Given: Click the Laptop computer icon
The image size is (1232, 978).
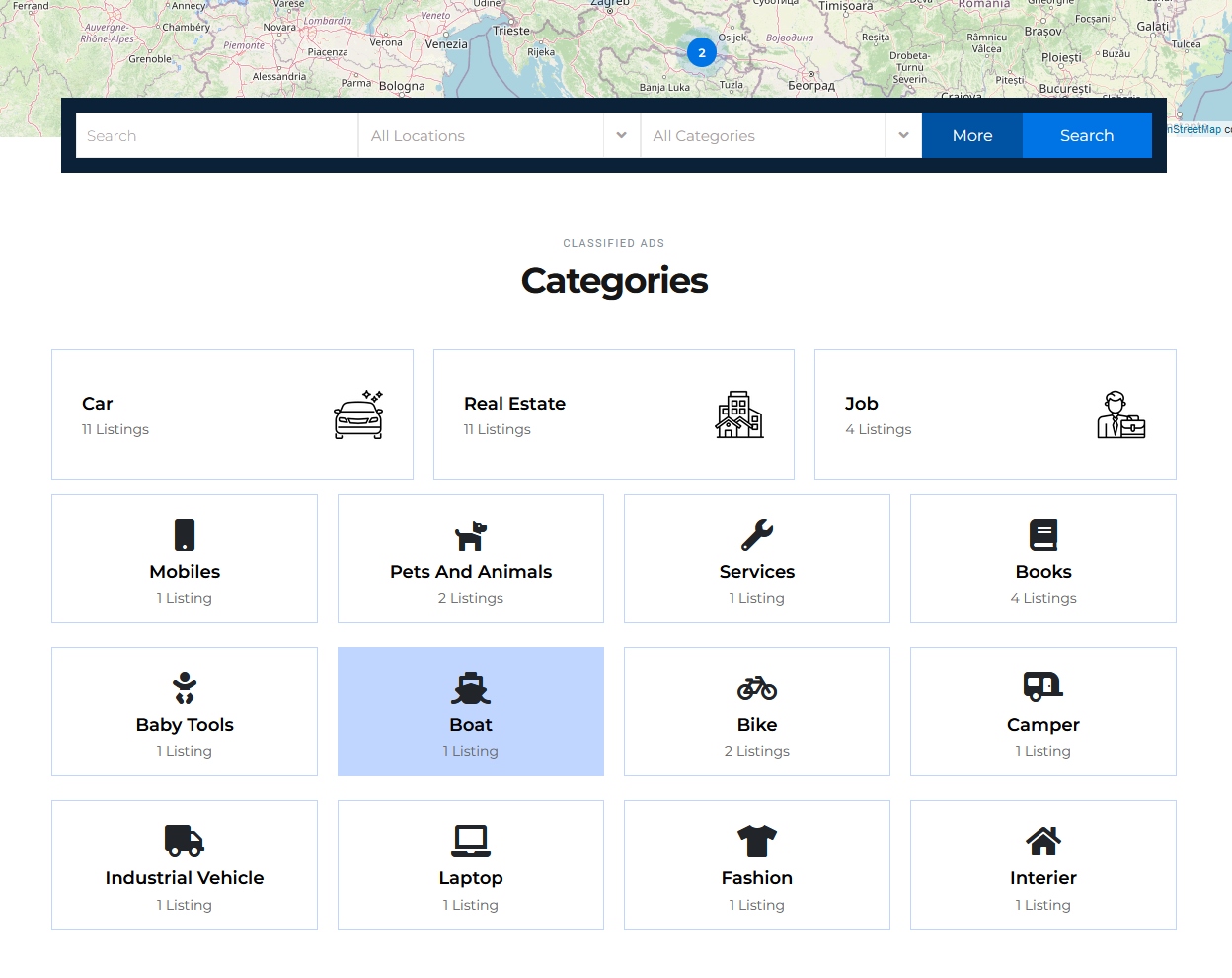Looking at the screenshot, I should coord(471,841).
